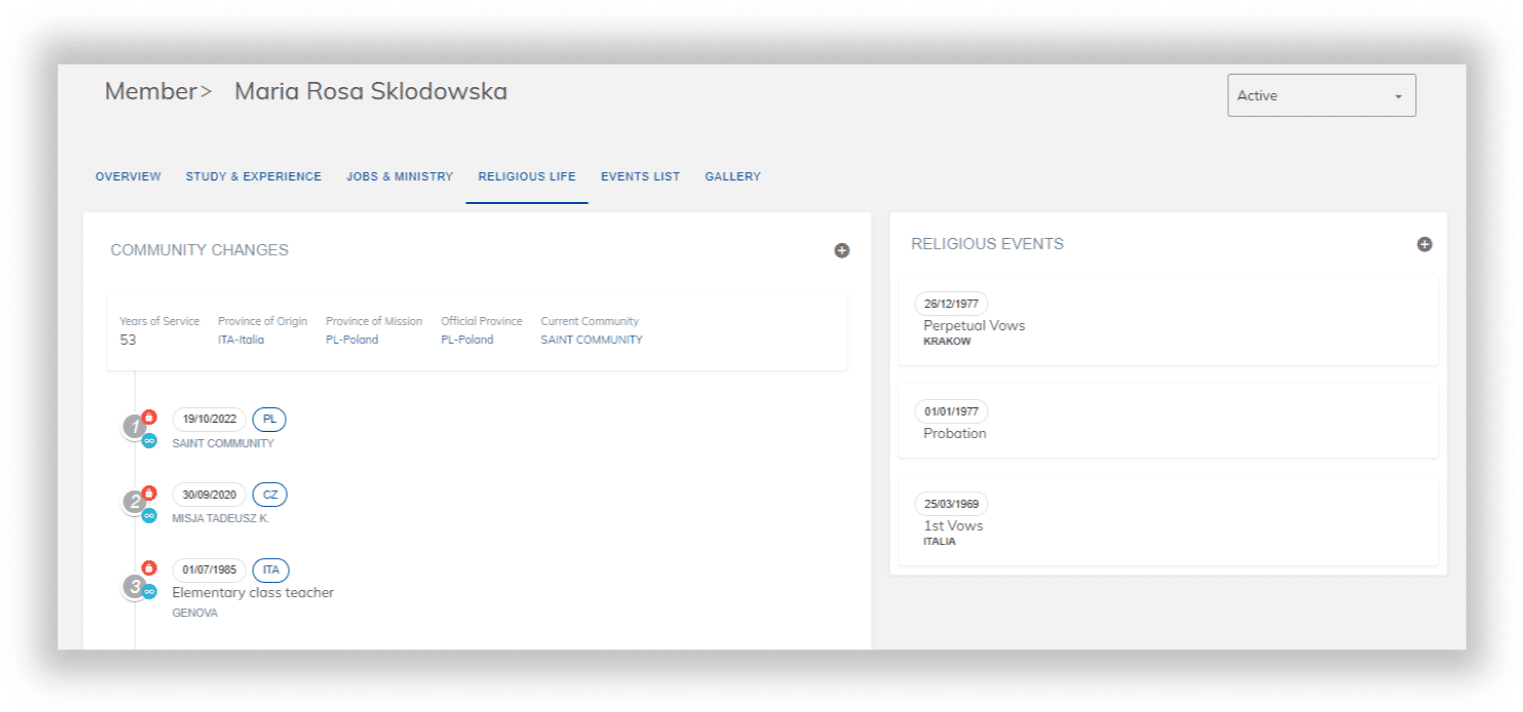Click the red delete icon on the 2020 entry
This screenshot has height=712, width=1523.
(150, 491)
